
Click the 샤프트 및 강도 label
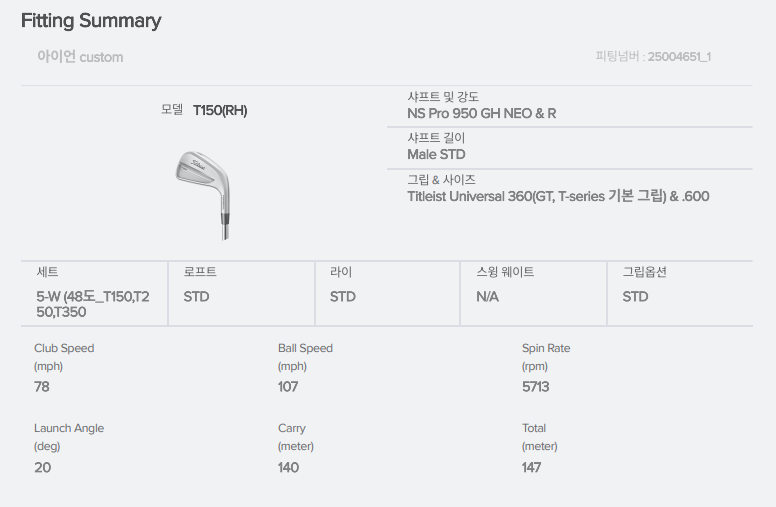[443, 97]
